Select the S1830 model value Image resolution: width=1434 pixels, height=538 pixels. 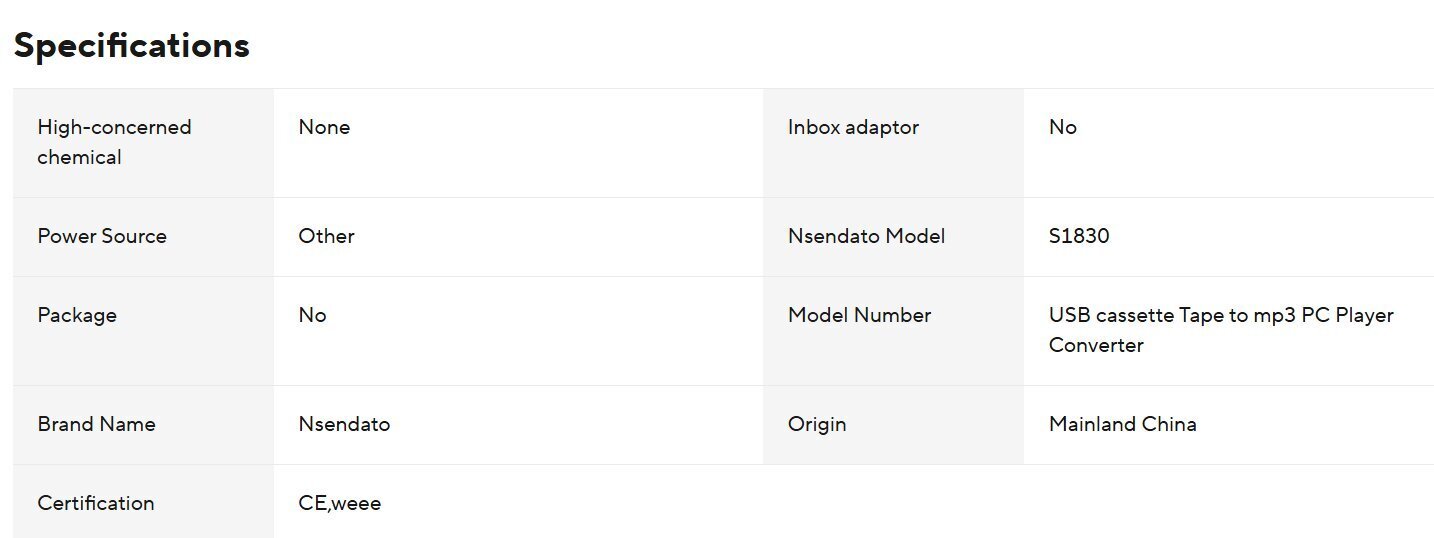coord(1079,236)
